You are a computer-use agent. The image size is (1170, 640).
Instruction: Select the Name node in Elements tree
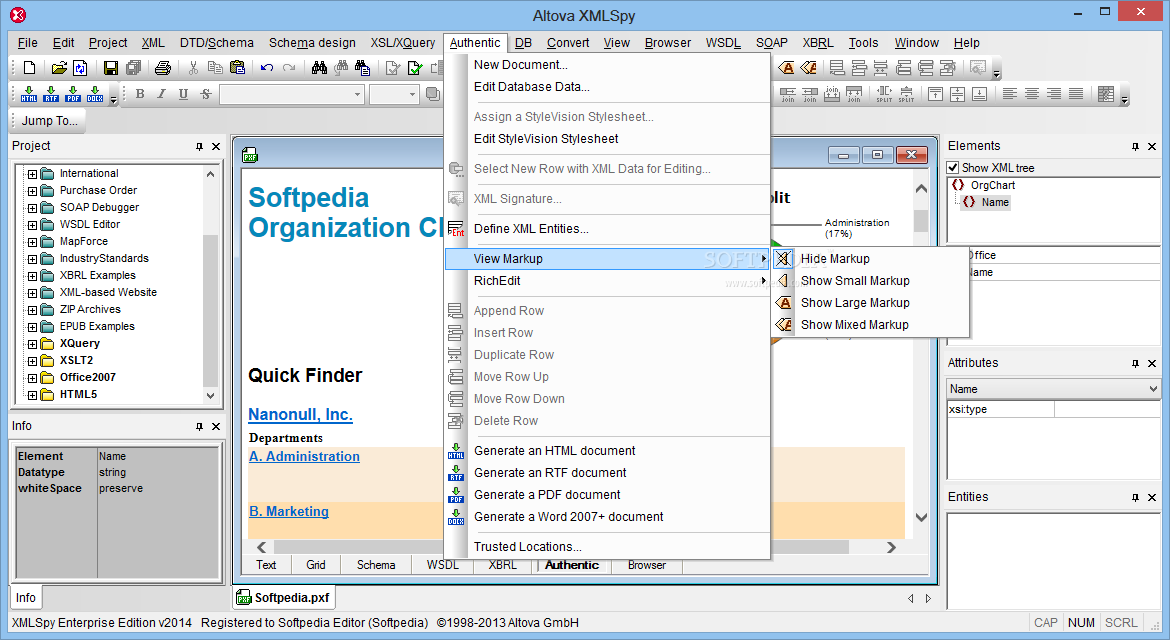[x=995, y=202]
